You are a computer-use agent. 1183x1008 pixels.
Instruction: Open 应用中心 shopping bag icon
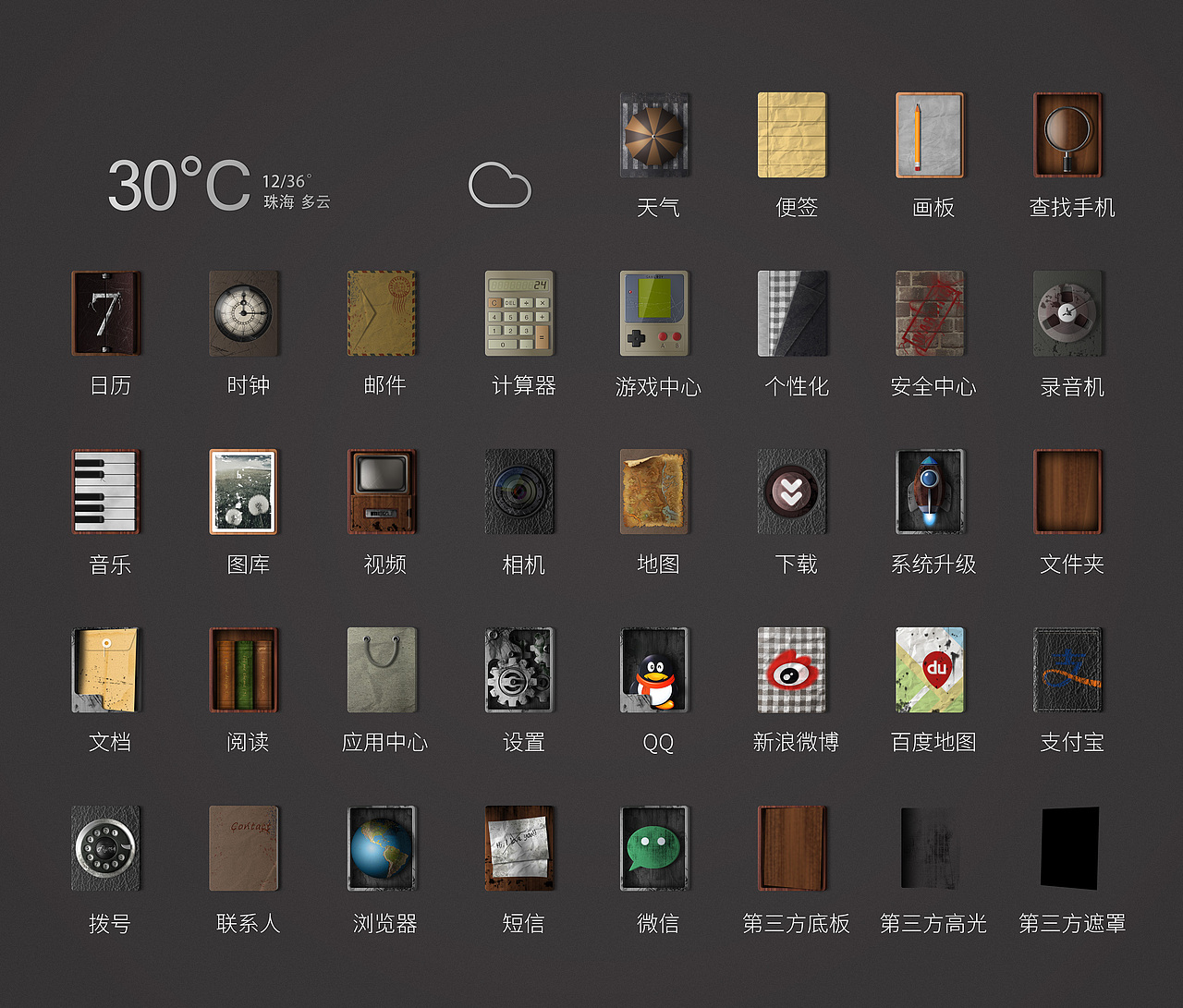coord(382,670)
